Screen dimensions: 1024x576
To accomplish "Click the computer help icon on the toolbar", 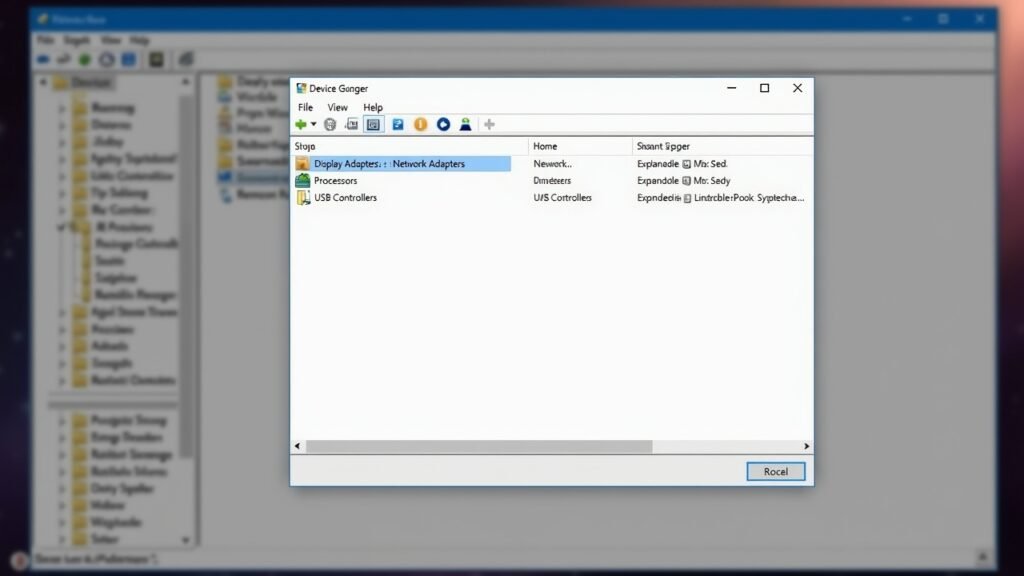I will click(330, 123).
